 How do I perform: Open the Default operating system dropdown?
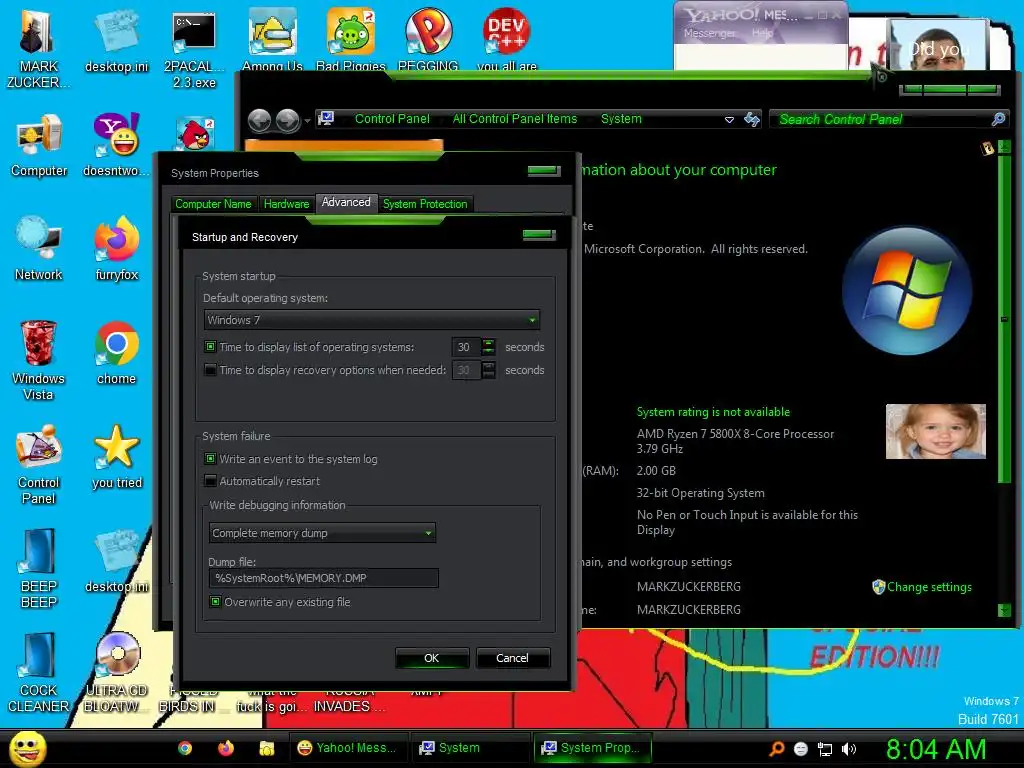pyautogui.click(x=372, y=320)
